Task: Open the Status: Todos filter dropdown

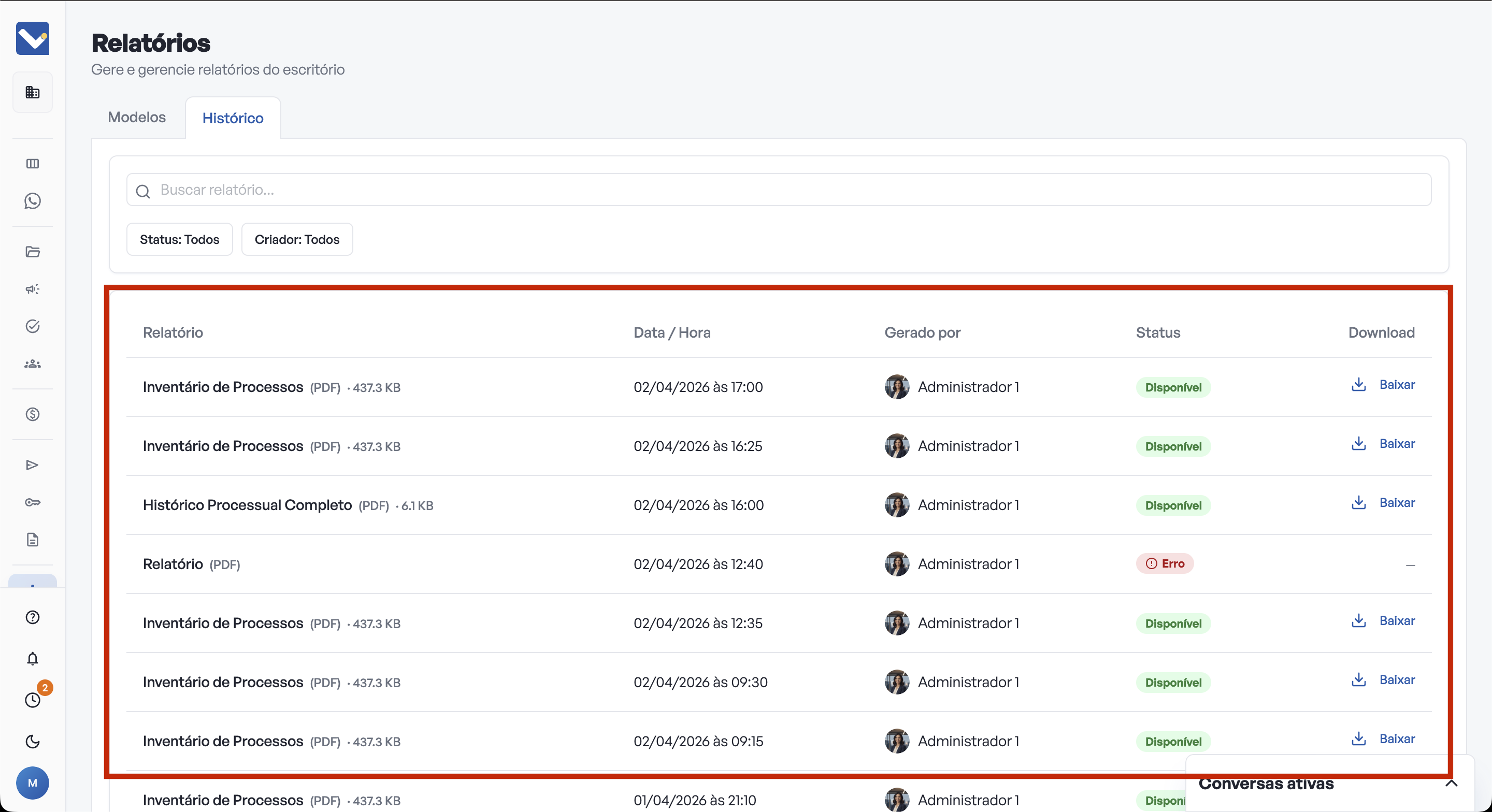Action: point(180,239)
